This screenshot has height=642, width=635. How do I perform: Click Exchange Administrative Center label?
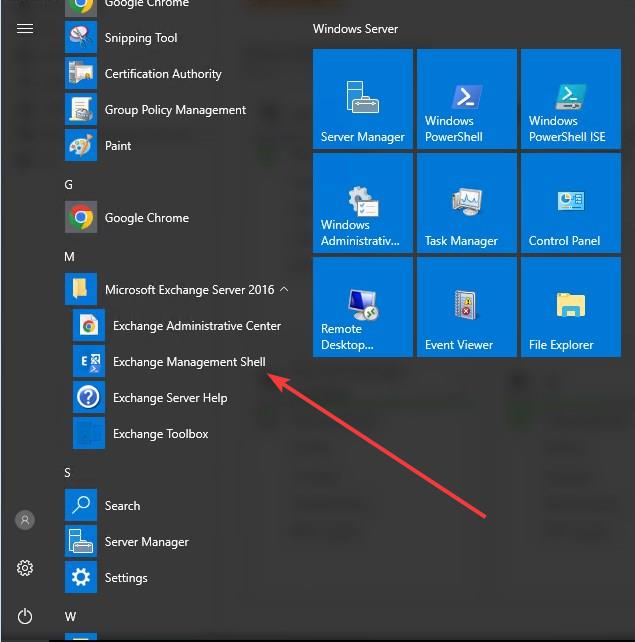coord(197,326)
